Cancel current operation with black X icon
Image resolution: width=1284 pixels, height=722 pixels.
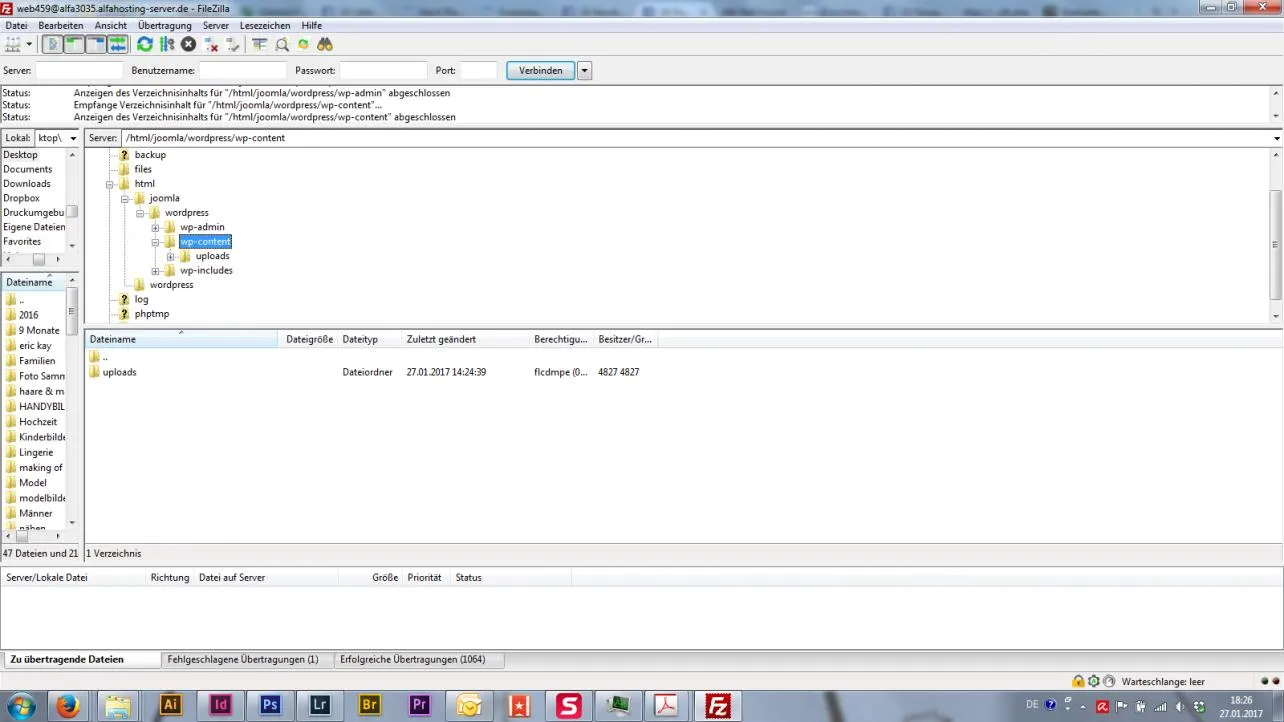tap(189, 44)
